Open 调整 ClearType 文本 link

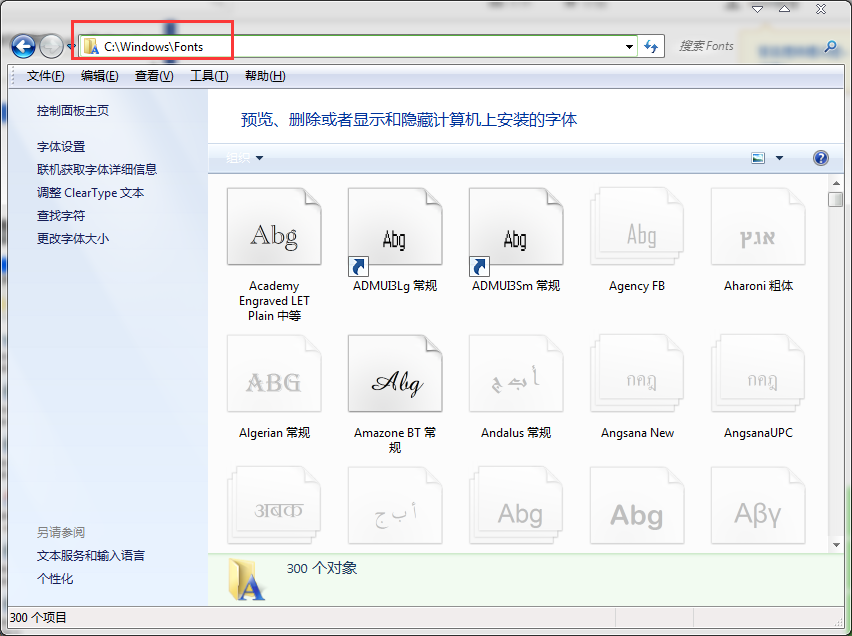[x=90, y=193]
